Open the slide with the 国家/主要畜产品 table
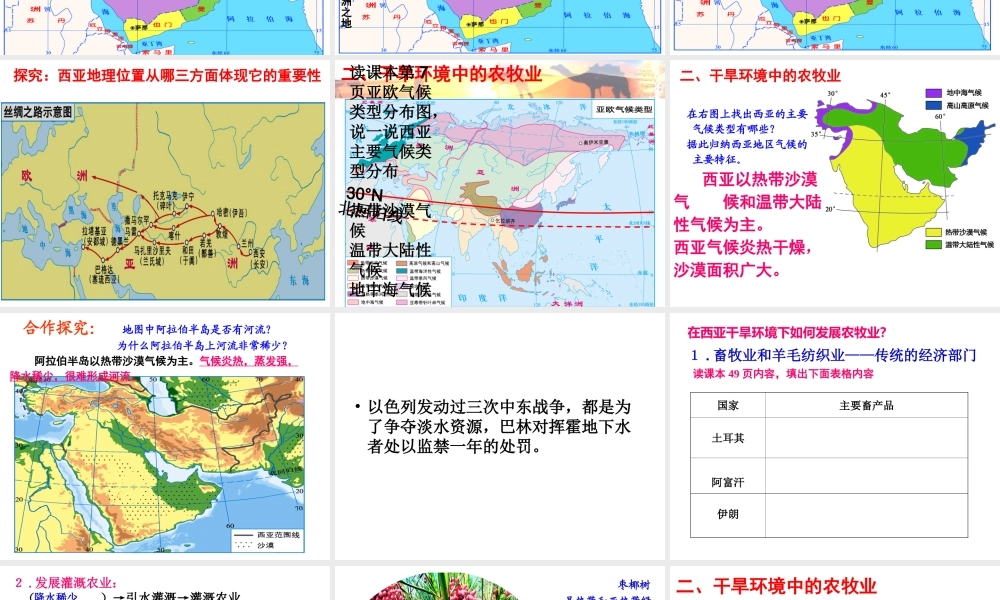The width and height of the screenshot is (1000, 600). (835, 436)
